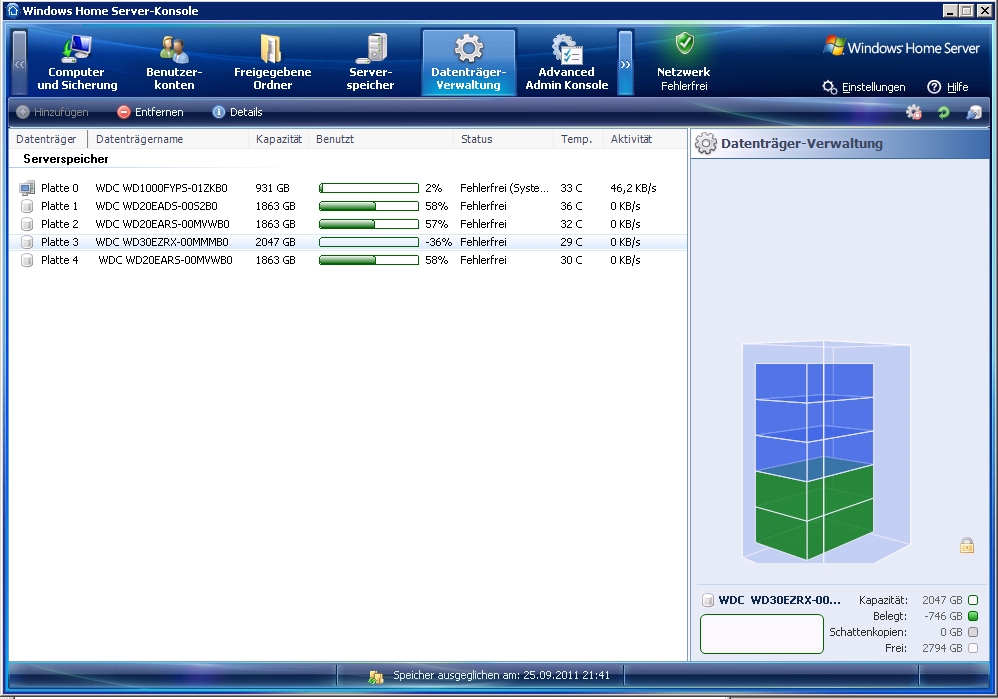Click the system disk icon beside Platte 0
This screenshot has height=699, width=998.
27,188
